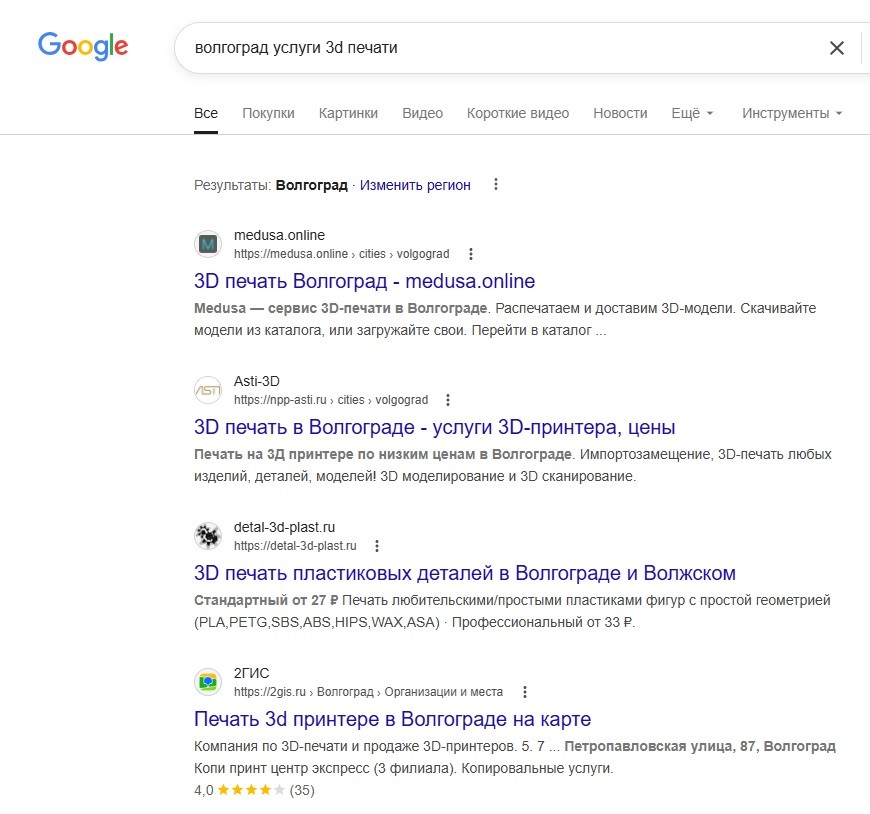Select the Новости tab
This screenshot has height=814, width=870.
coord(620,113)
